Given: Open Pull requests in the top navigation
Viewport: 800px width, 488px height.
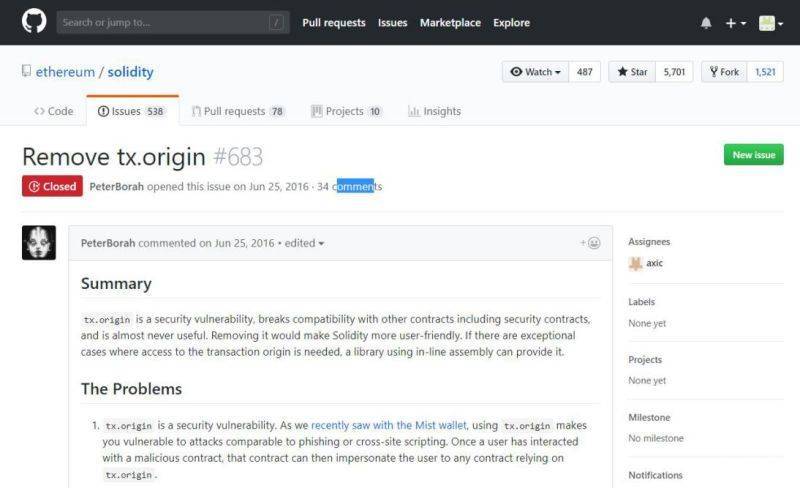Looking at the screenshot, I should (334, 22).
